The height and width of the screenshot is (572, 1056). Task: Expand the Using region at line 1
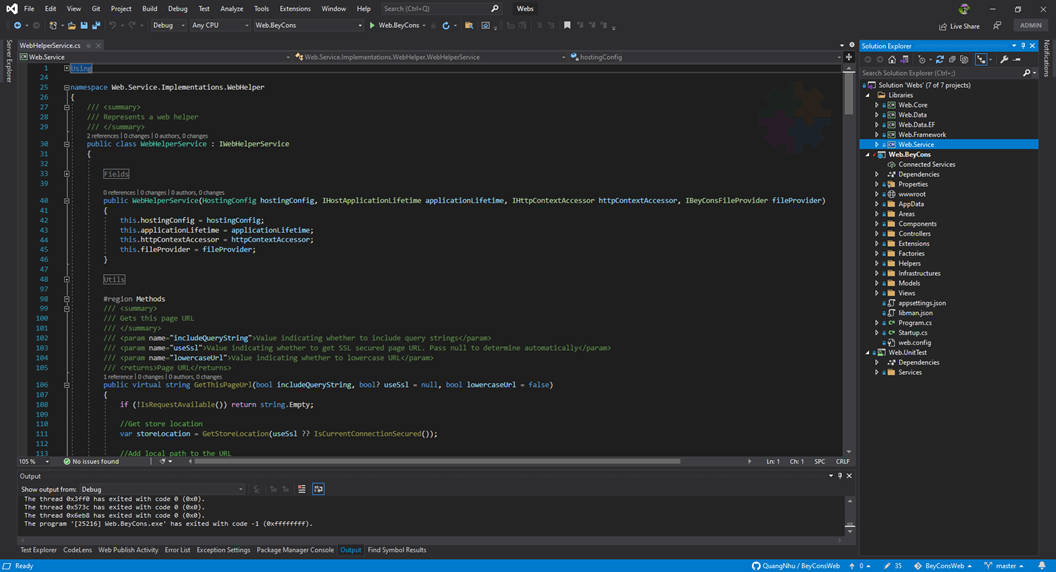pyautogui.click(x=67, y=69)
